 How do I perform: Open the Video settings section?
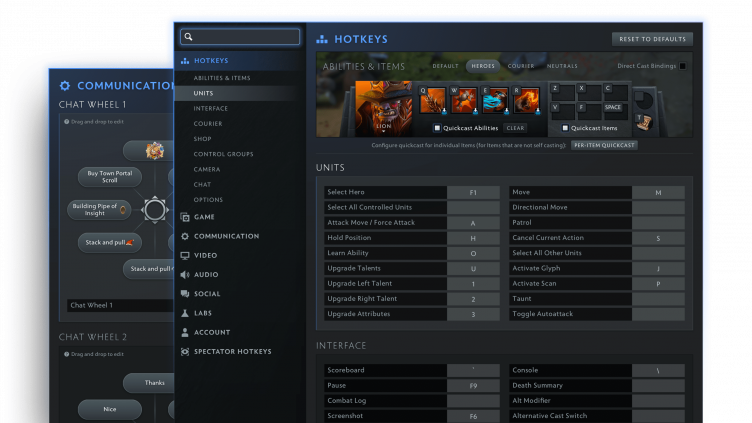coord(205,255)
